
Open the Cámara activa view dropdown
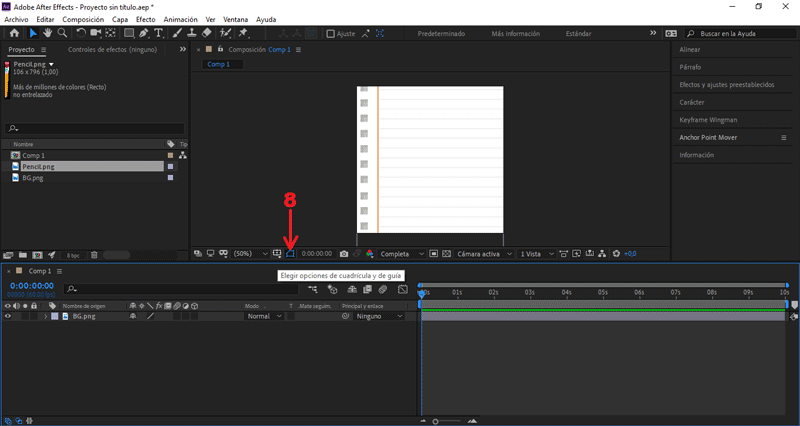484,254
